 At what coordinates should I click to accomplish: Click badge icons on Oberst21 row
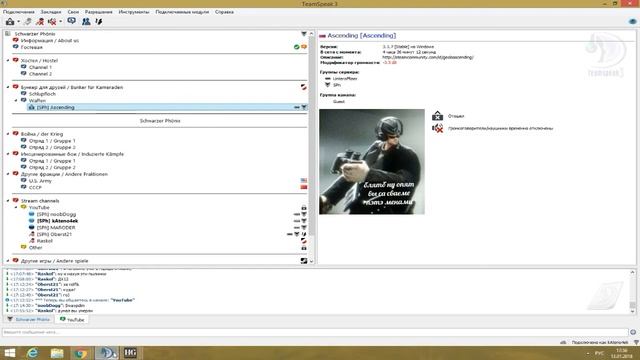tap(297, 234)
